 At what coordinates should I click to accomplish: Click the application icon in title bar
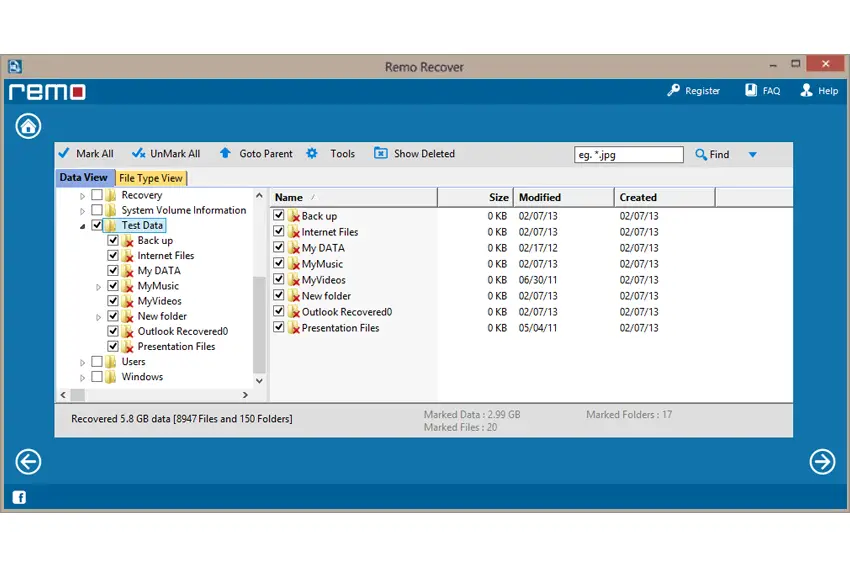coord(15,67)
